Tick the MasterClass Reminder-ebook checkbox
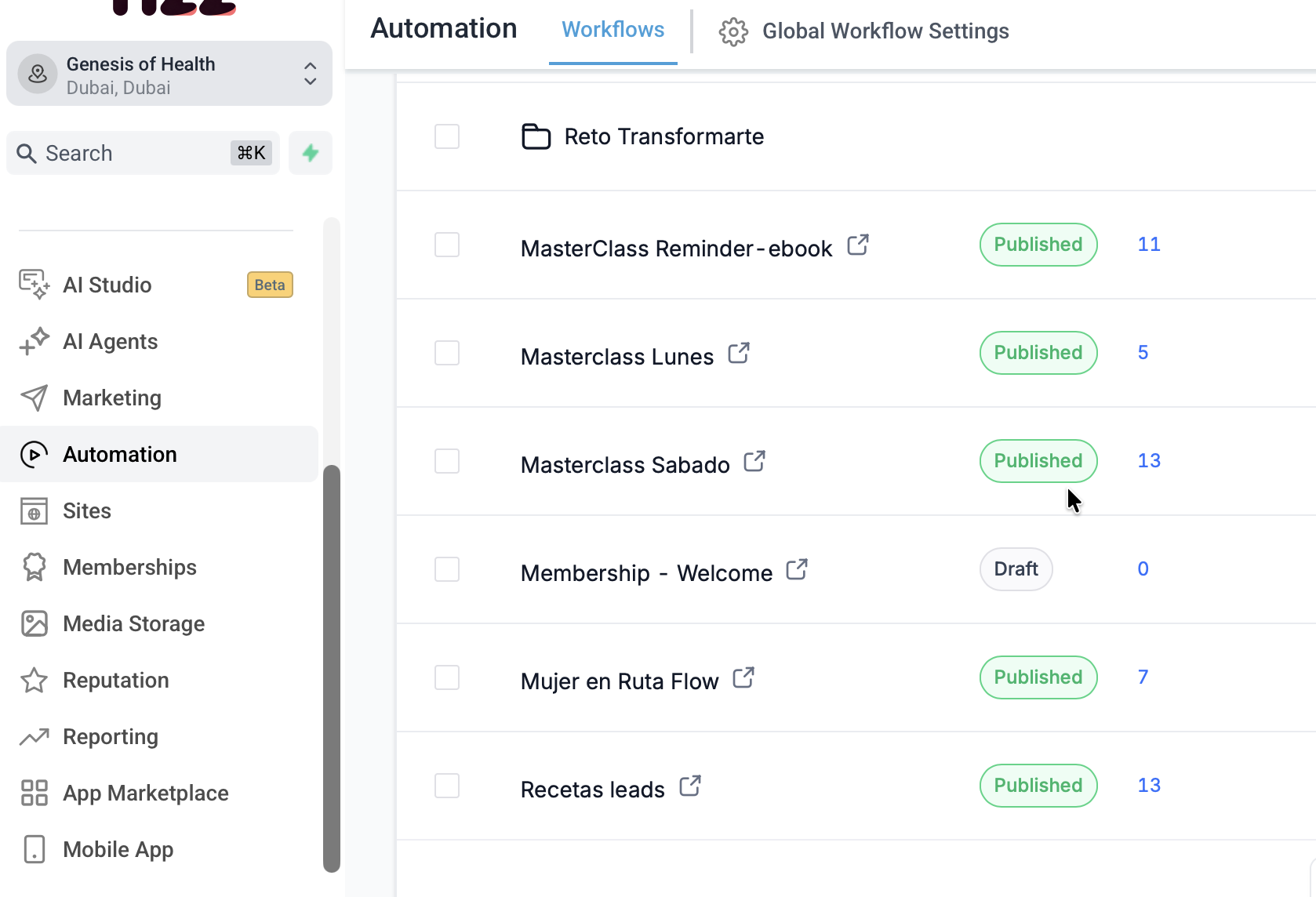The image size is (1316, 897). (x=447, y=245)
